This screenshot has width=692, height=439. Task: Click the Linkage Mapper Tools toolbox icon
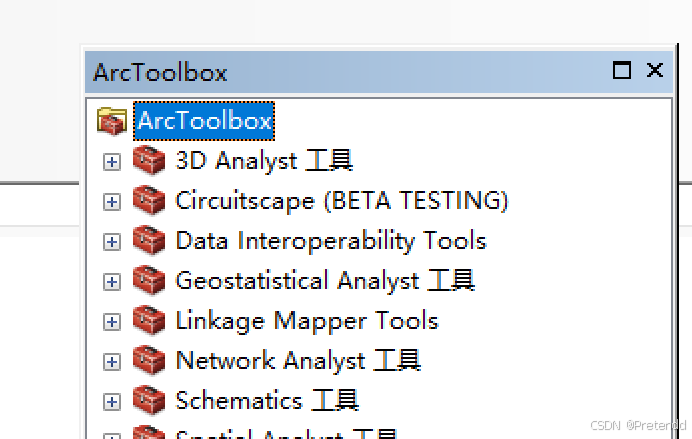point(149,321)
